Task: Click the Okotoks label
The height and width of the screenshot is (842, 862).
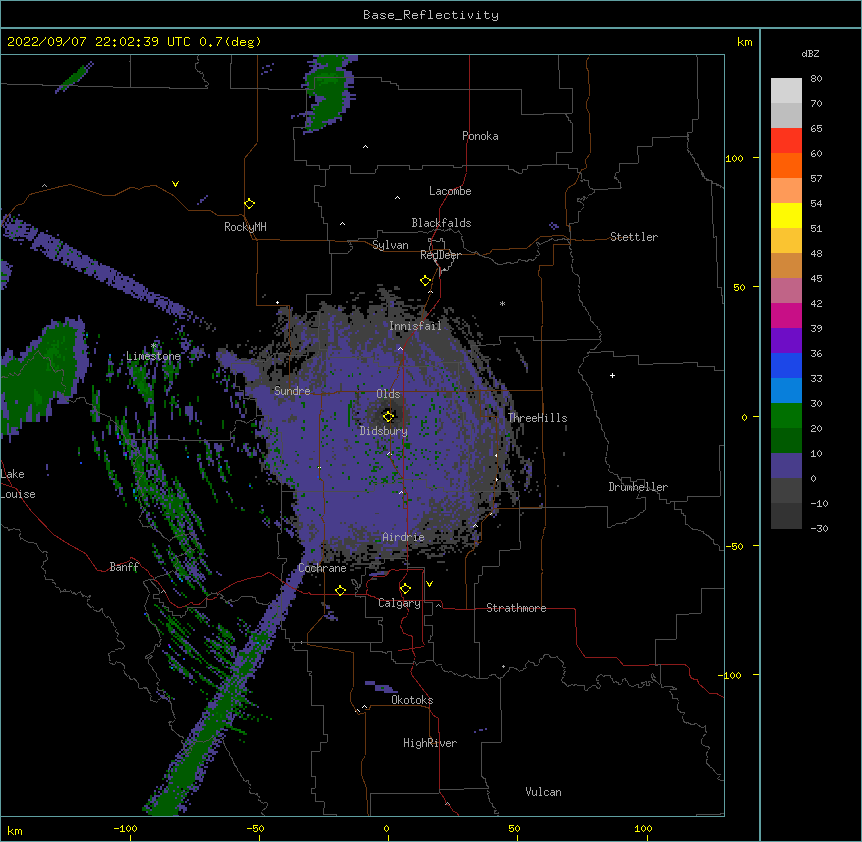Action: click(412, 700)
